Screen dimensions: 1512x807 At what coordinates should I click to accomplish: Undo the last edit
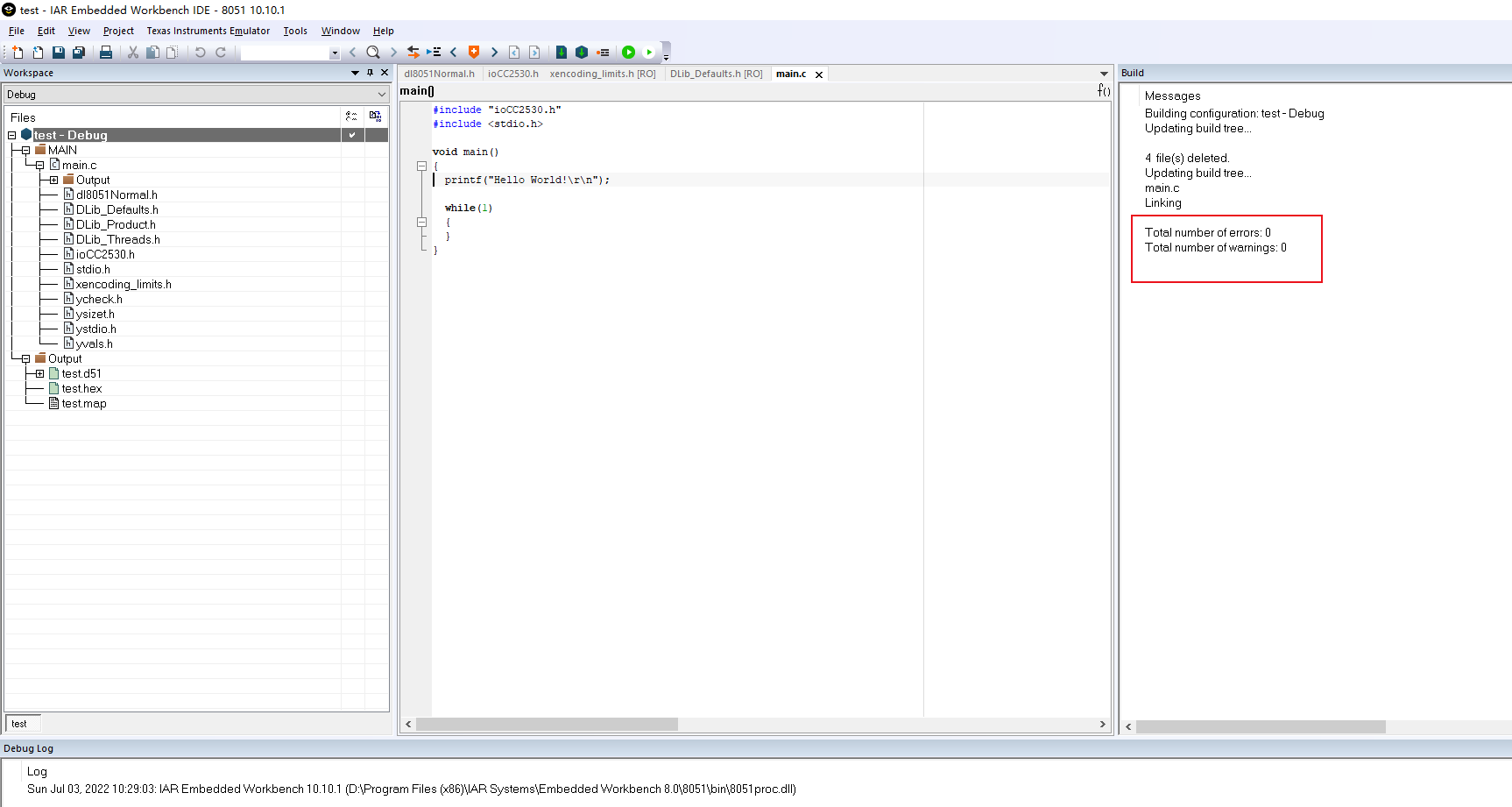click(x=200, y=53)
